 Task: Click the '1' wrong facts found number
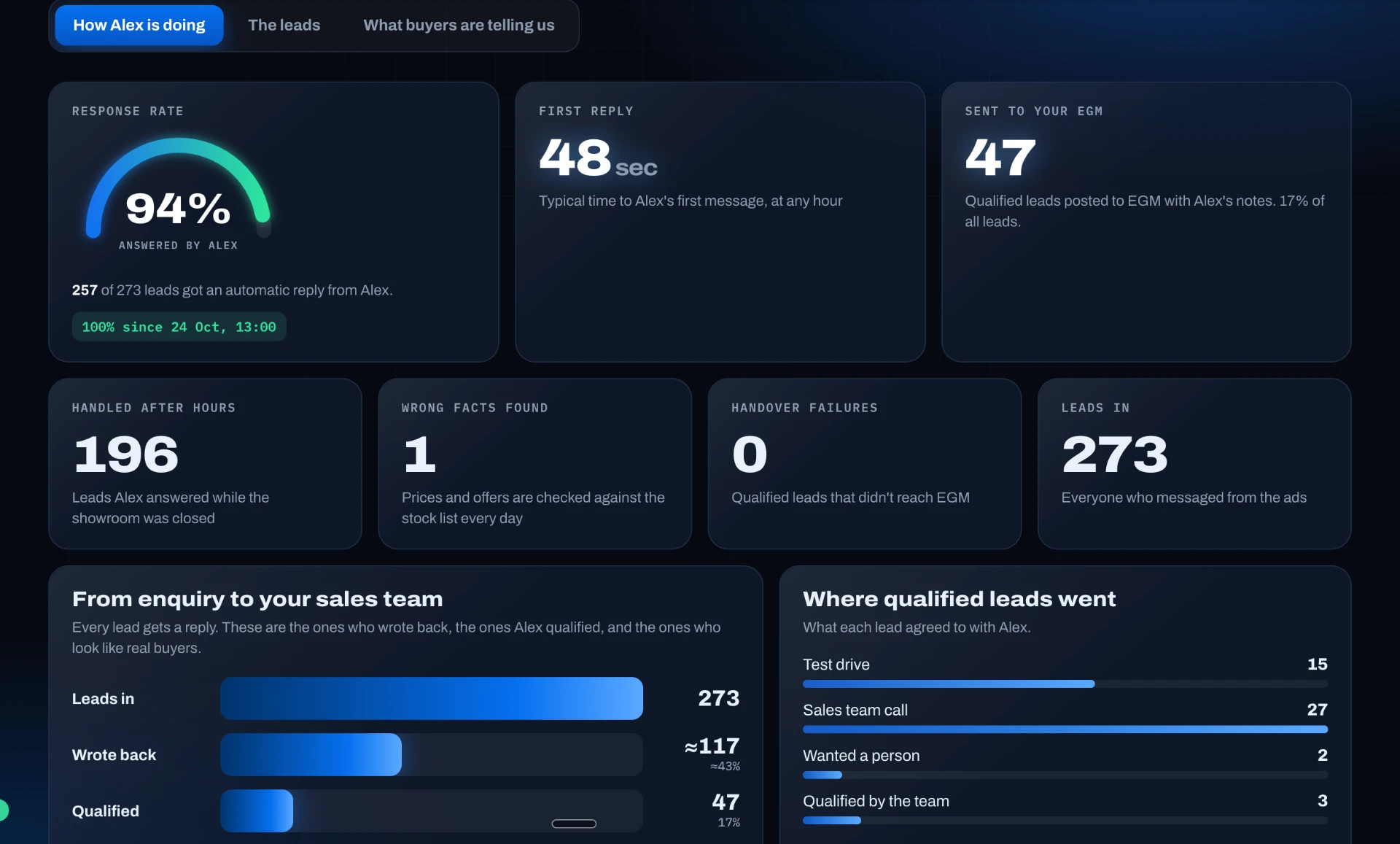pos(419,454)
